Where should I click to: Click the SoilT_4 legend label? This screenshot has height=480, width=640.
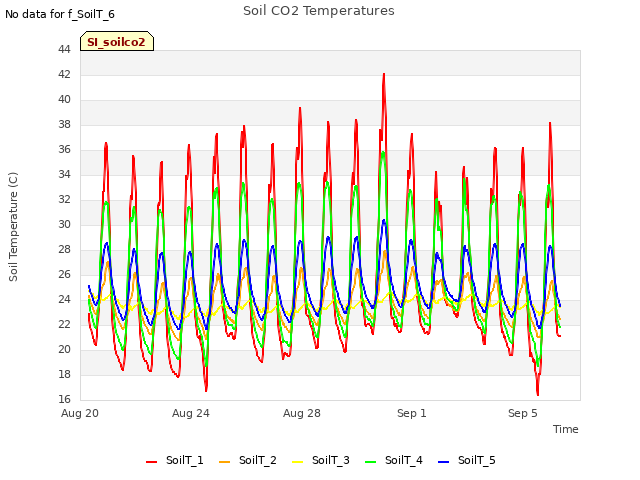pyautogui.click(x=404, y=460)
